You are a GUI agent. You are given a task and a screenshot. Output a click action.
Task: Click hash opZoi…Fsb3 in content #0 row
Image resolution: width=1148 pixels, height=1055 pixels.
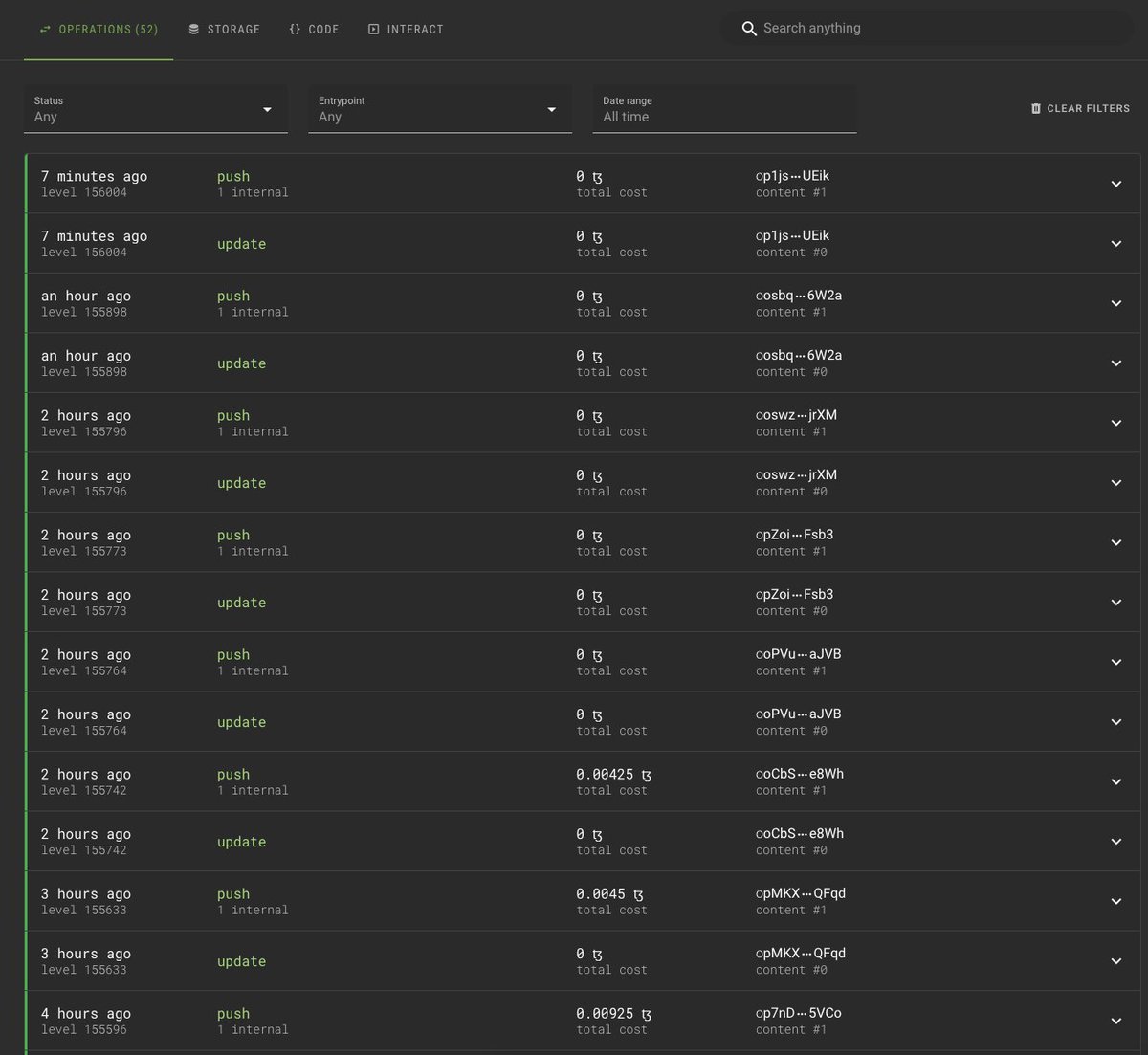click(794, 594)
